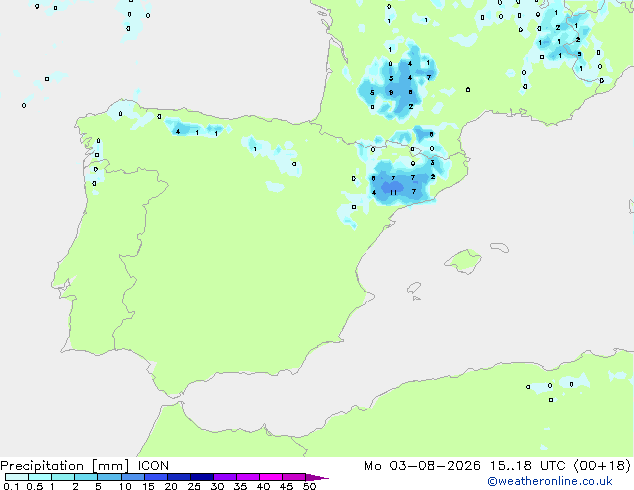Click the 50 mm arrow end of legend
Viewport: 634px width, 490px height.
pos(317,477)
